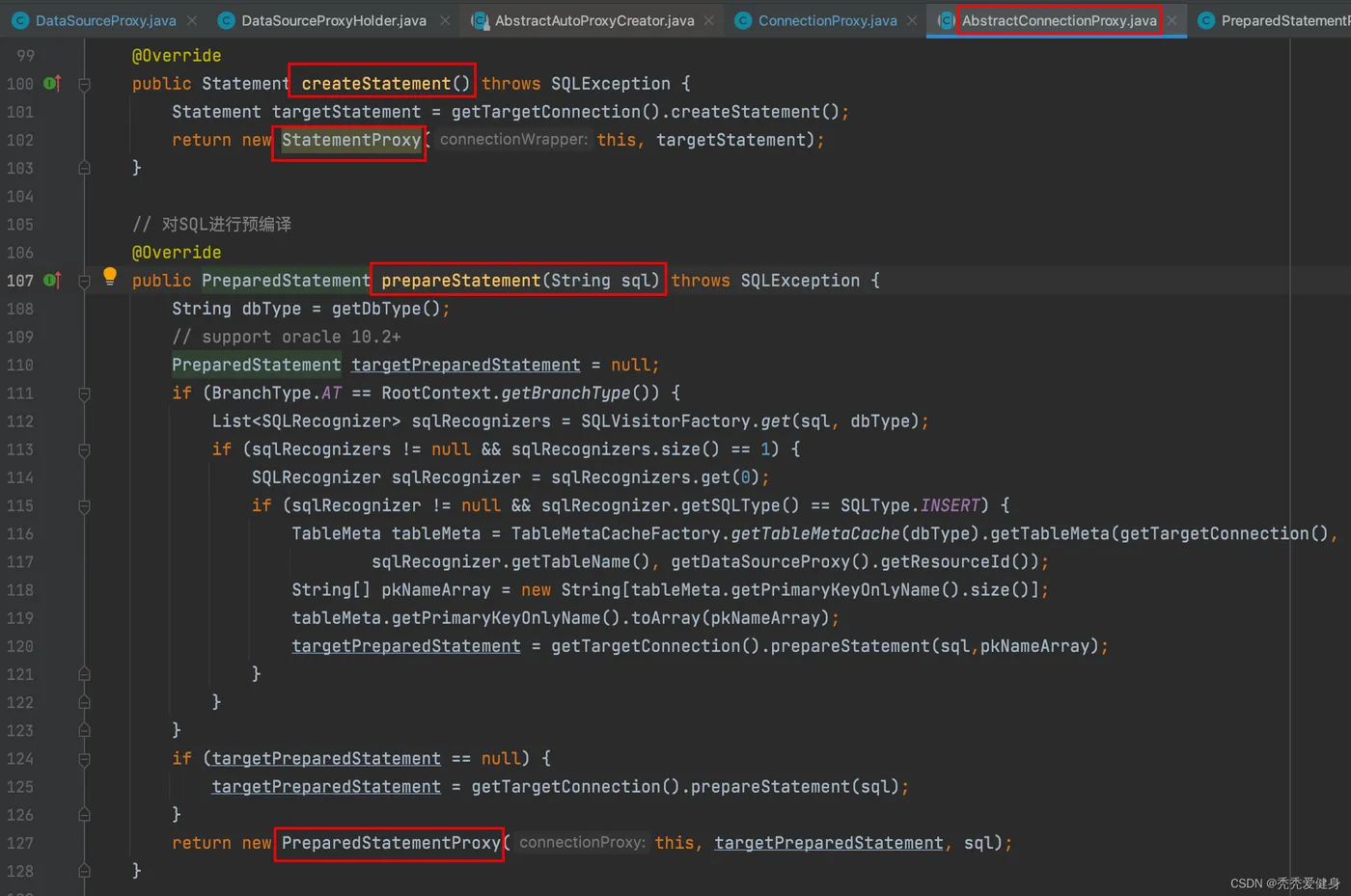The height and width of the screenshot is (896, 1351).
Task: Switch to the ConnectionProxy.java tab
Action: 827,20
